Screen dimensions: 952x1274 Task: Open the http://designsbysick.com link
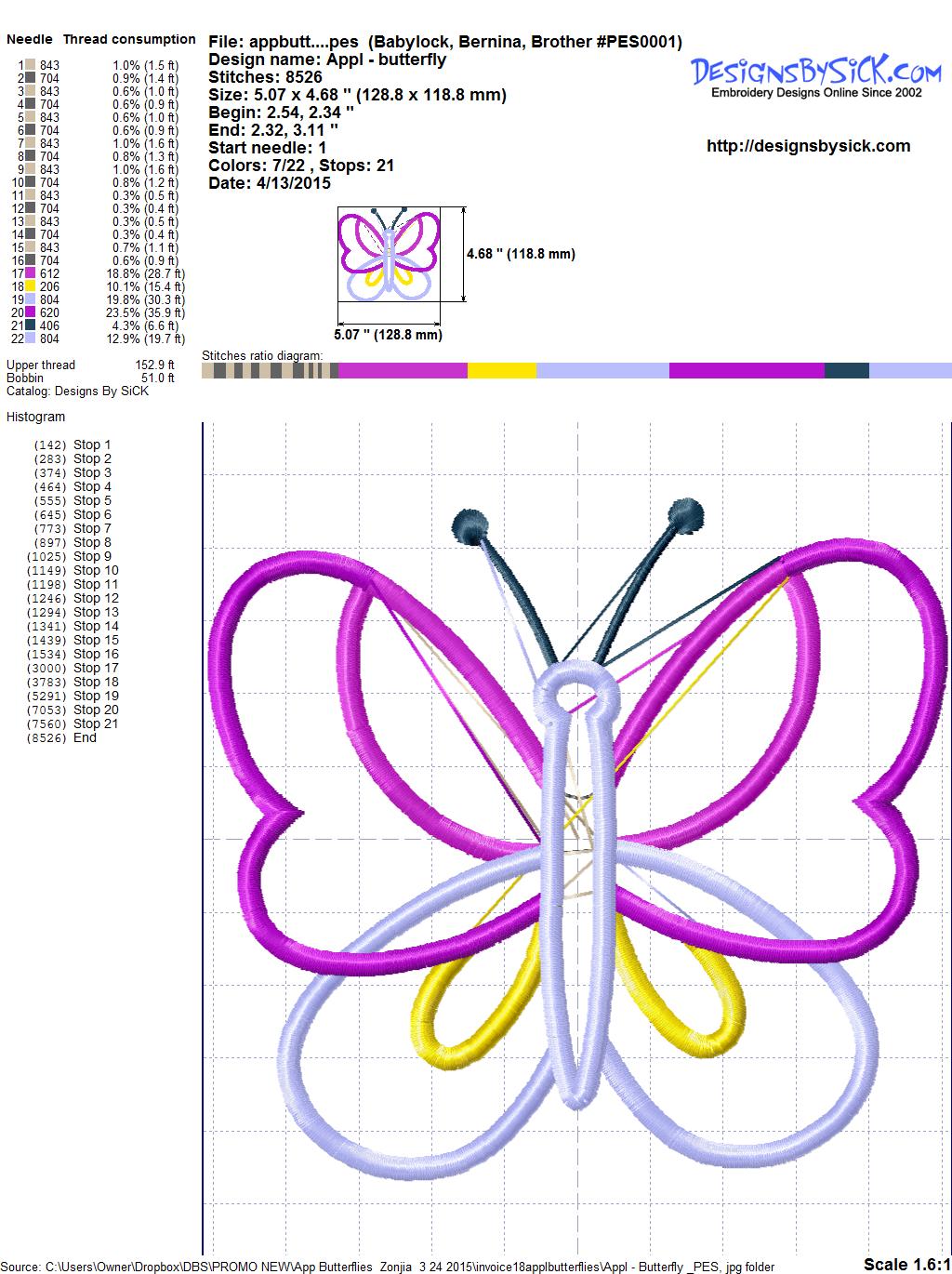tap(808, 146)
